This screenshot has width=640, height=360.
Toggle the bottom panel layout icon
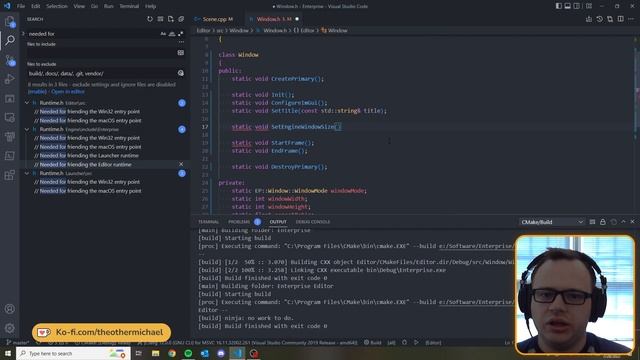(567, 6)
